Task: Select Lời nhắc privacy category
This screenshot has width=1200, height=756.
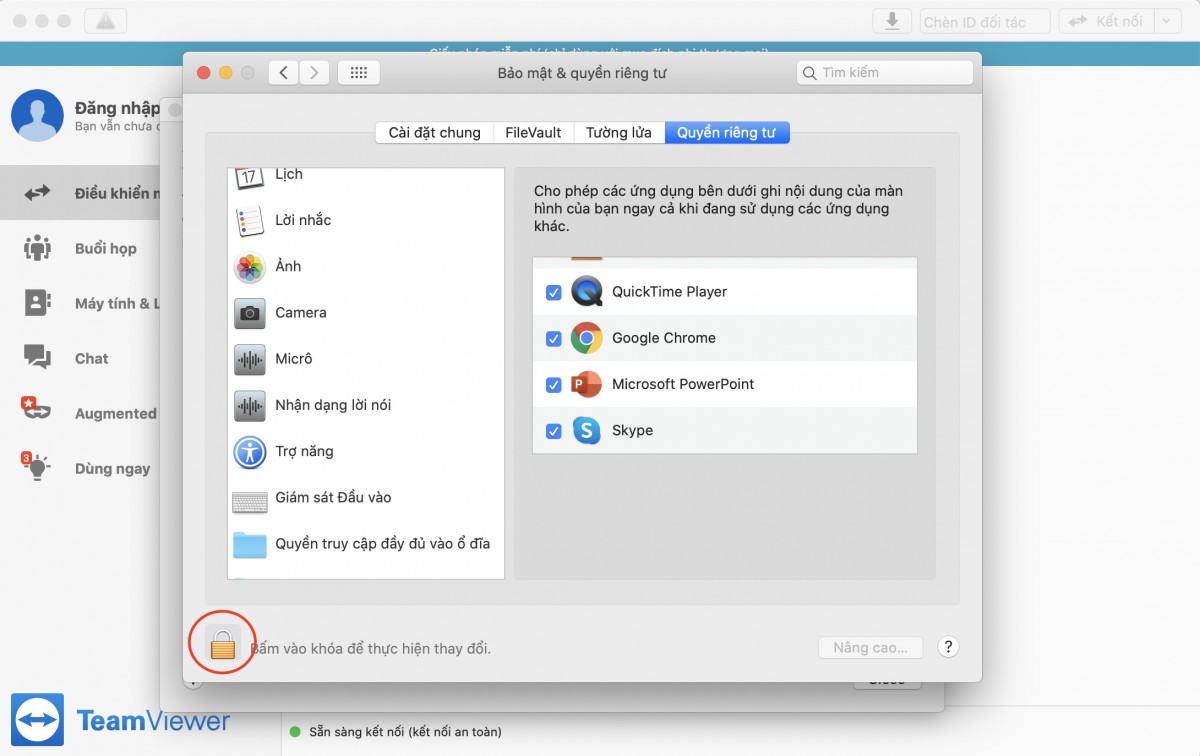Action: click(300, 220)
